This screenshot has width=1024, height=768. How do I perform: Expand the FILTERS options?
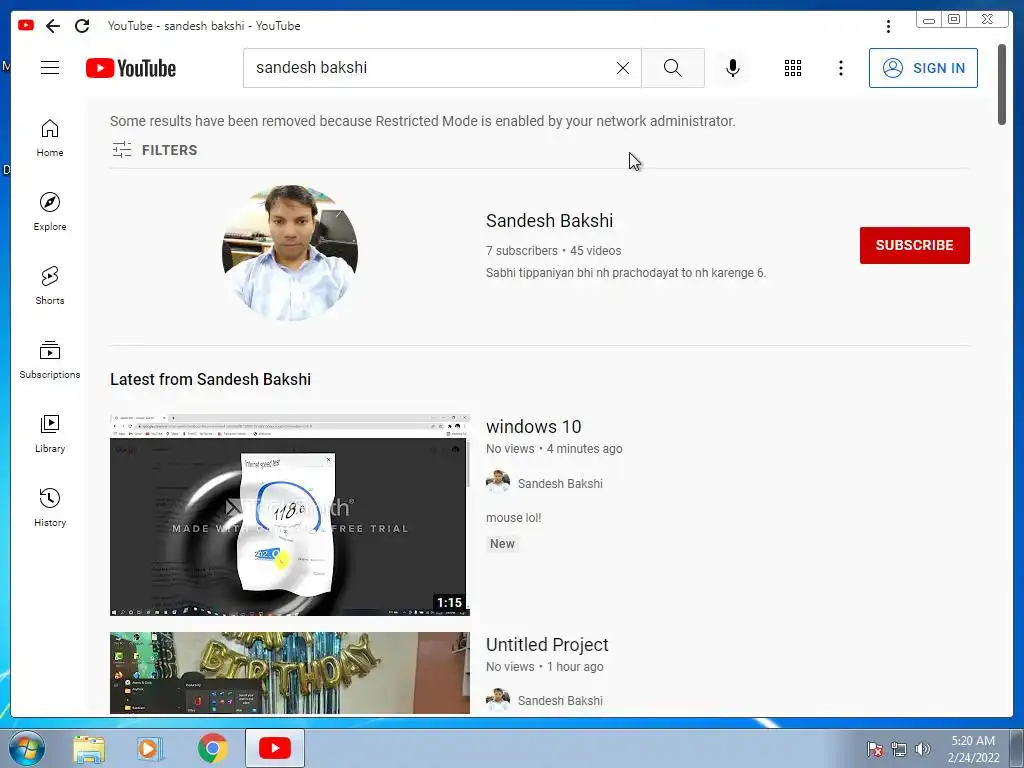[x=155, y=150]
